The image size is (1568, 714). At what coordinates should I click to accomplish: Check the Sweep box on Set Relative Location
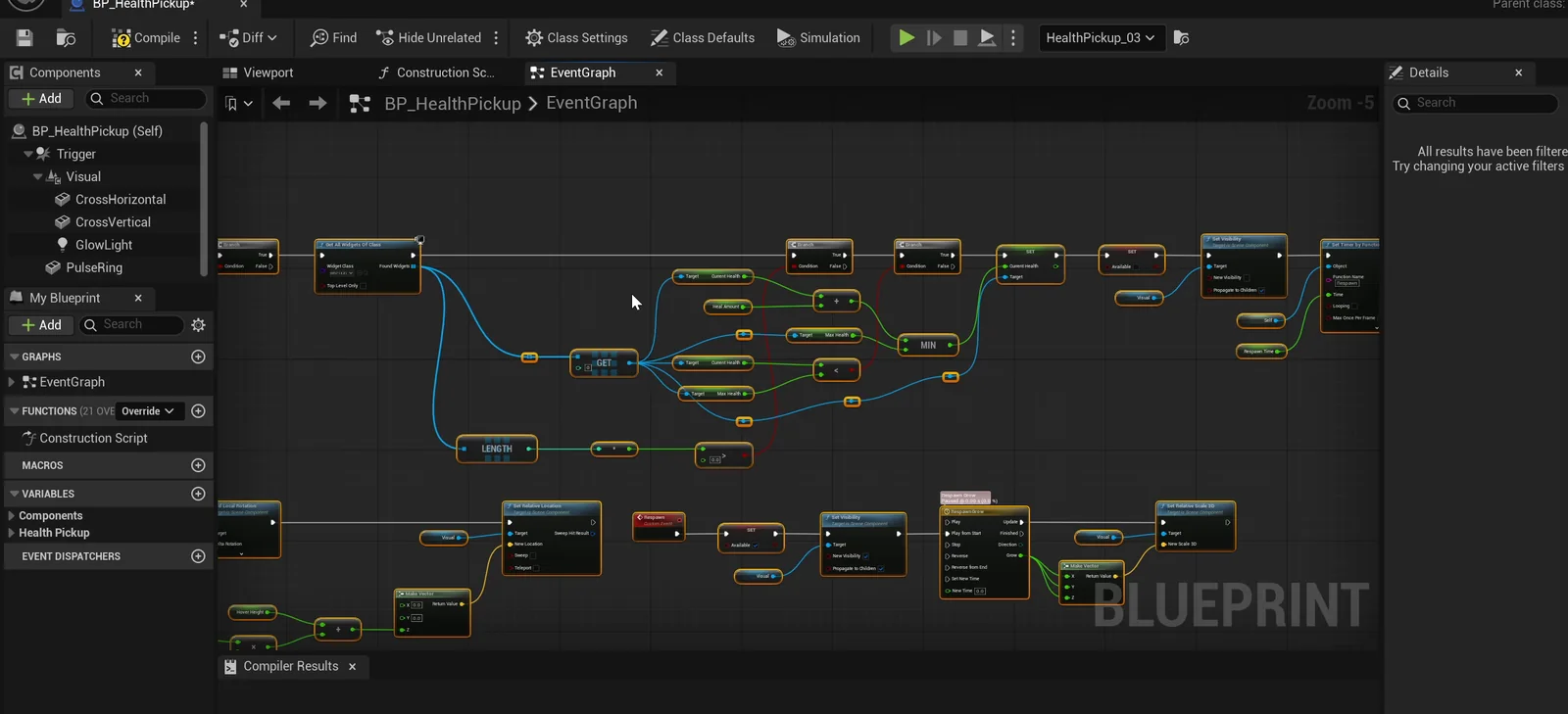[x=533, y=555]
